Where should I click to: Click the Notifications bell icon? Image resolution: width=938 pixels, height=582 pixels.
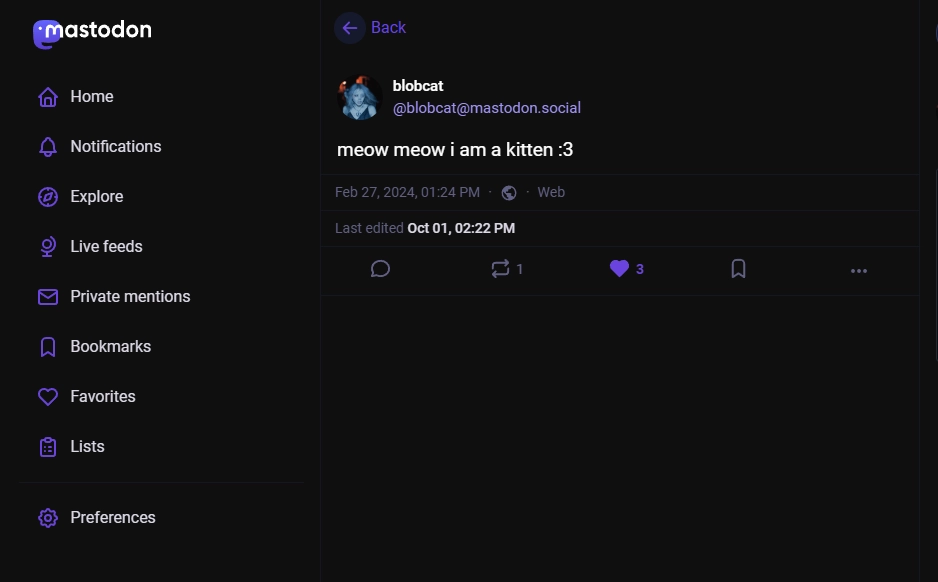point(48,147)
